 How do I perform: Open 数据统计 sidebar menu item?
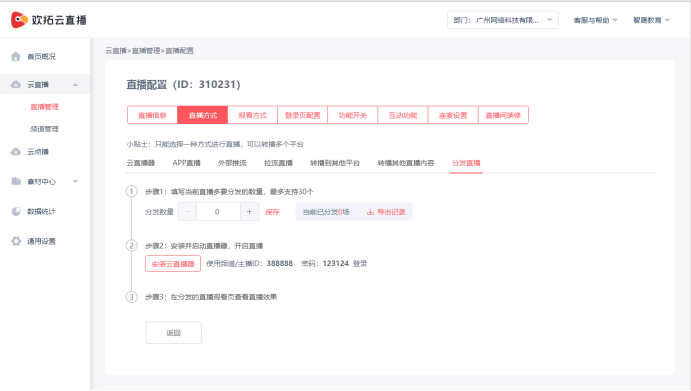pyautogui.click(x=41, y=212)
